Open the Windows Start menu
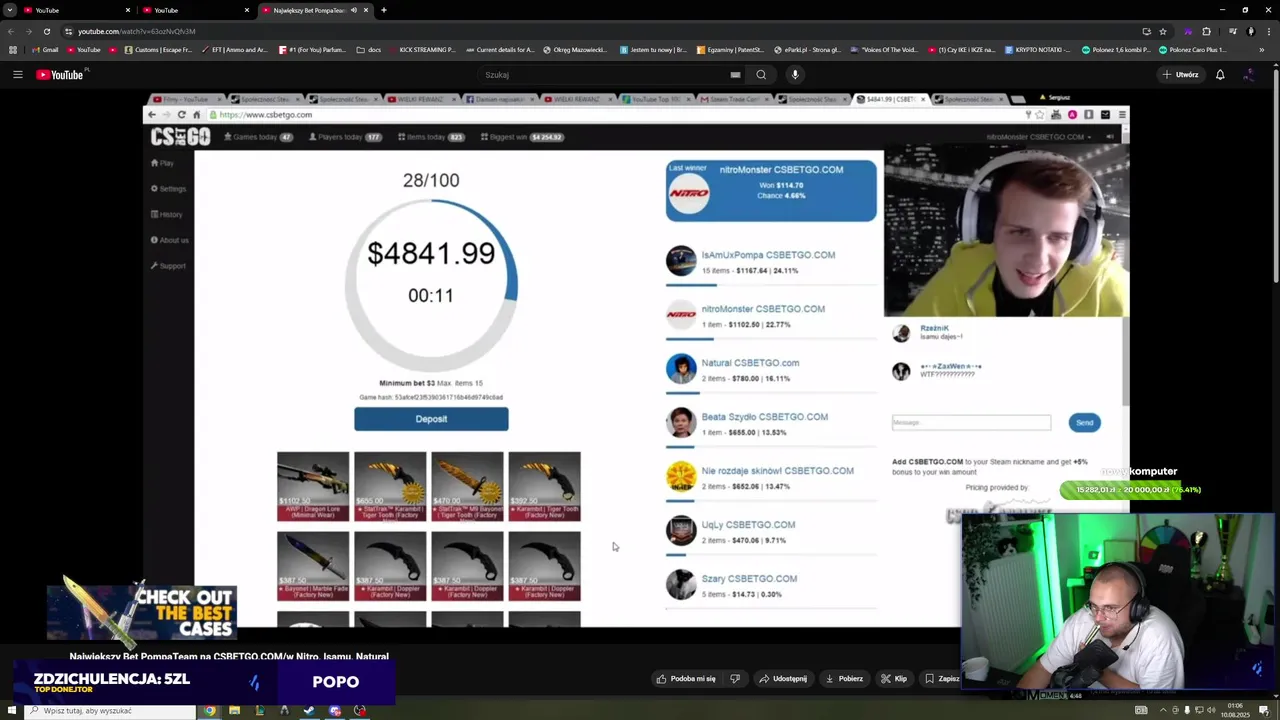The height and width of the screenshot is (720, 1280). click(x=10, y=711)
